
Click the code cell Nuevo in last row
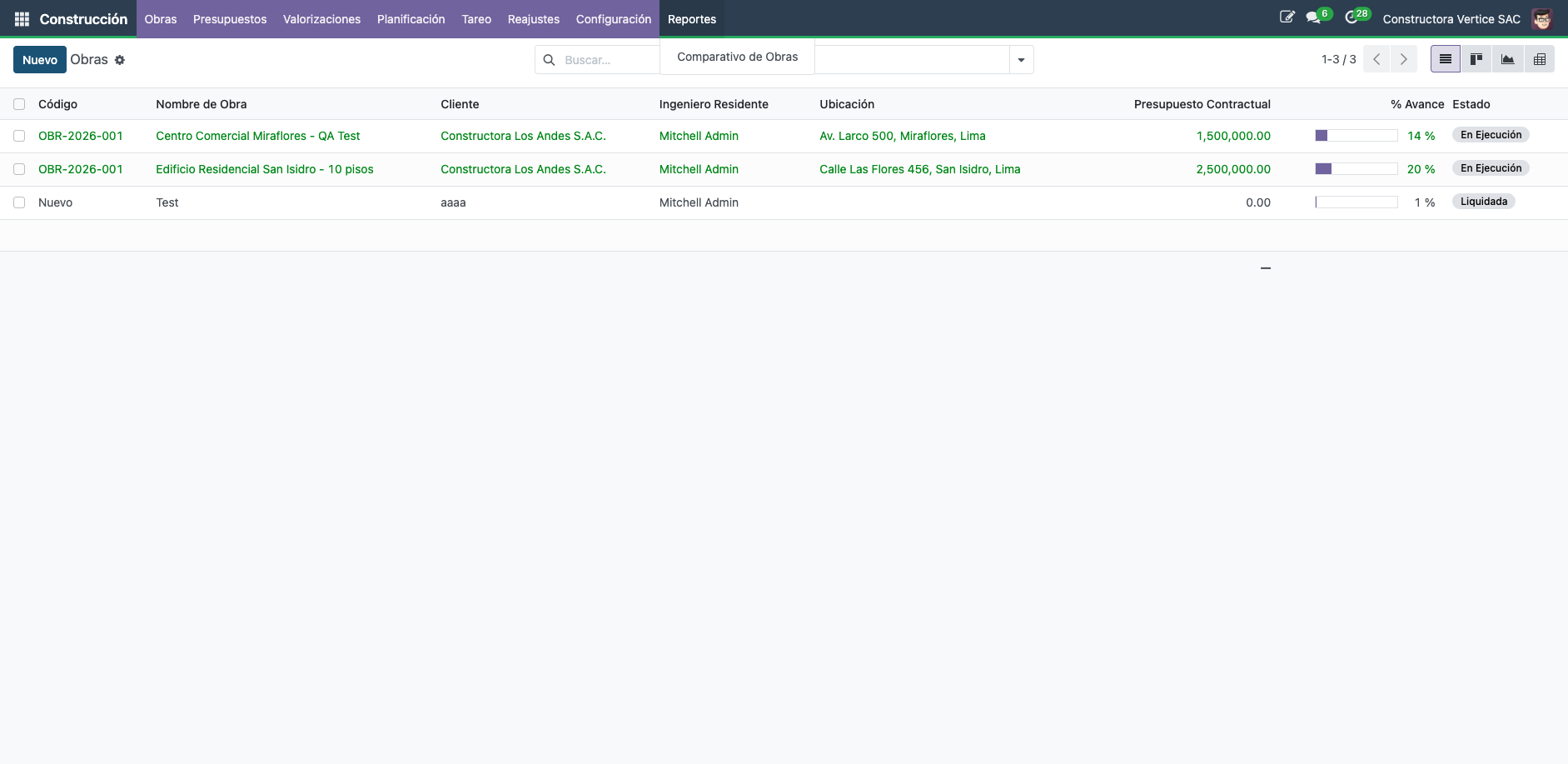(55, 202)
